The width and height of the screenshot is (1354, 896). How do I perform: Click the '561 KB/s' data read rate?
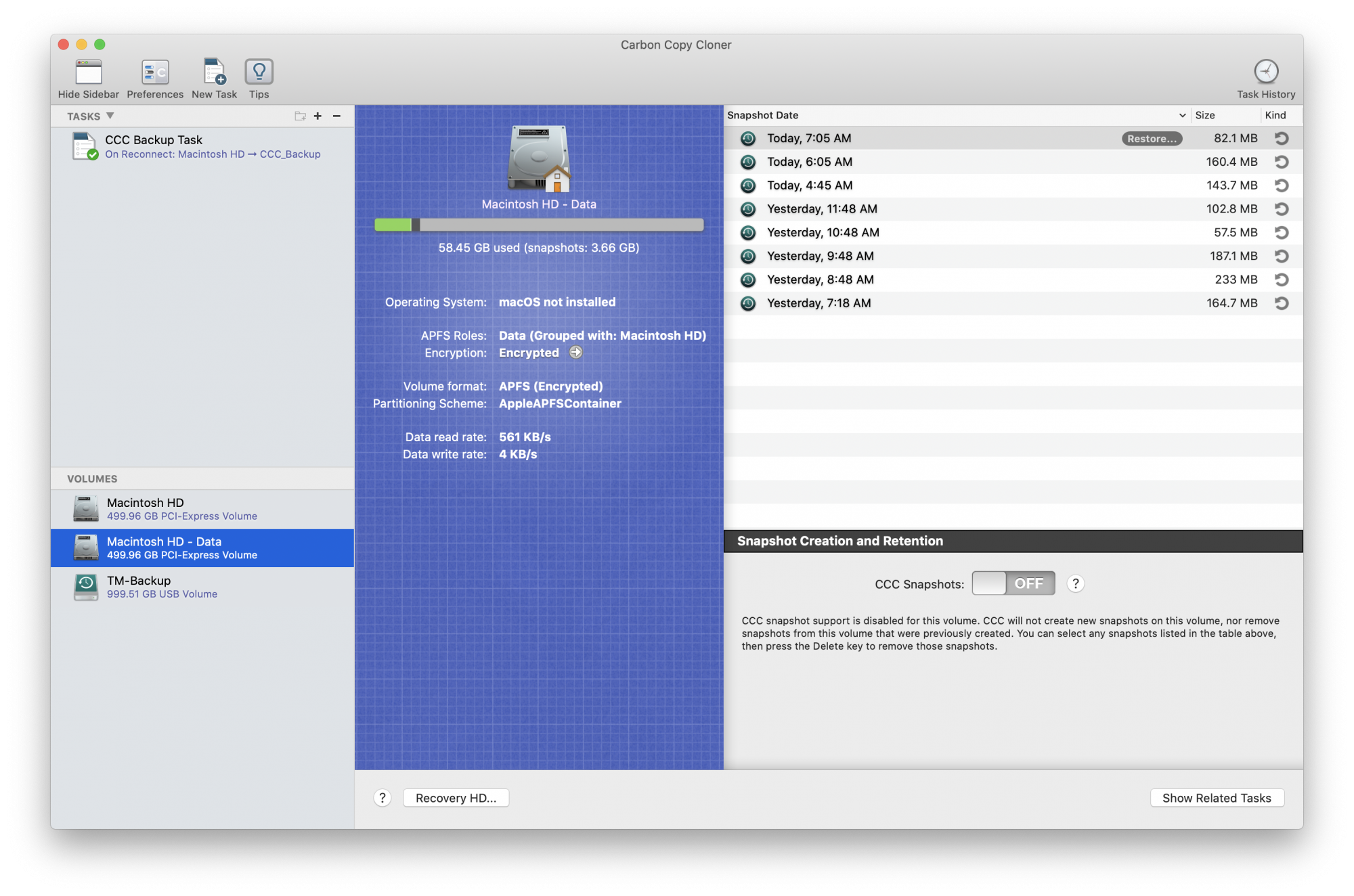point(525,437)
